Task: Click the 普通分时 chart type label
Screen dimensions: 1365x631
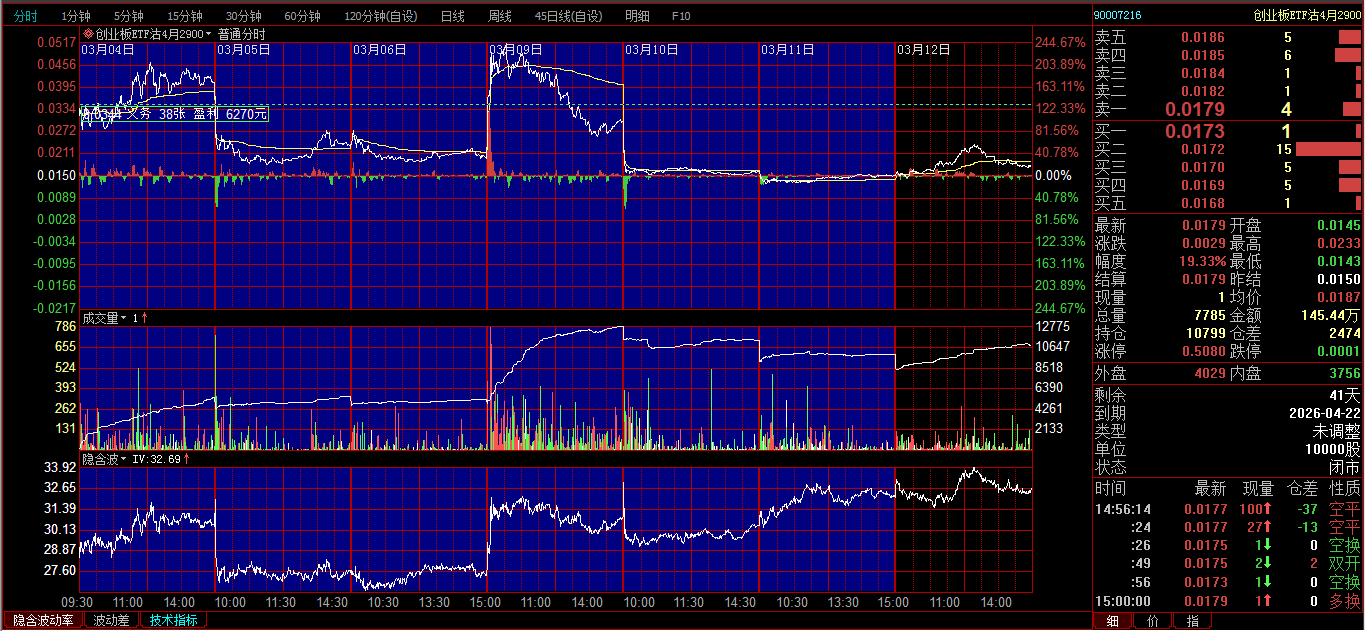Action: pyautogui.click(x=242, y=34)
